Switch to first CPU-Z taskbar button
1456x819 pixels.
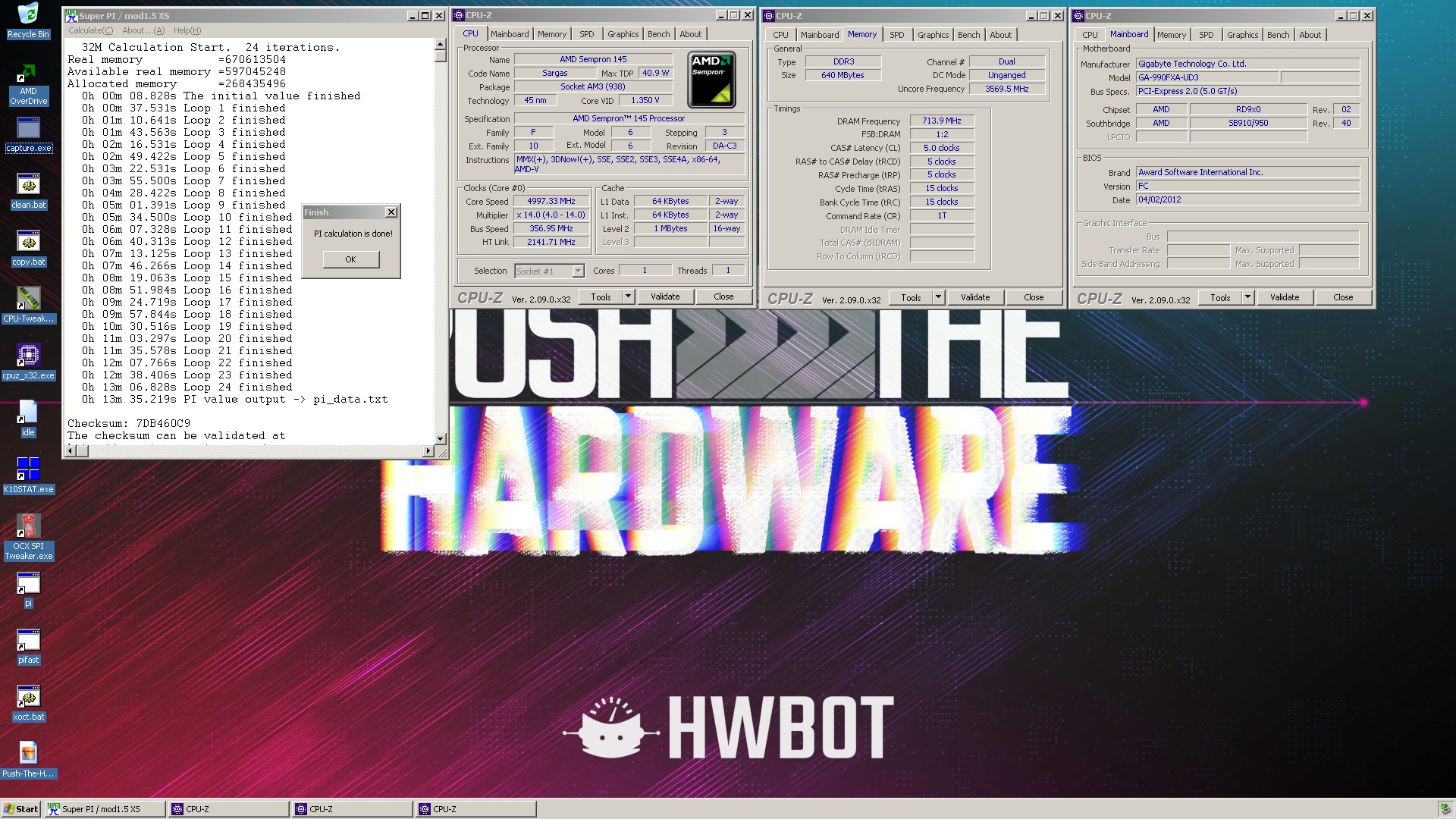click(228, 809)
